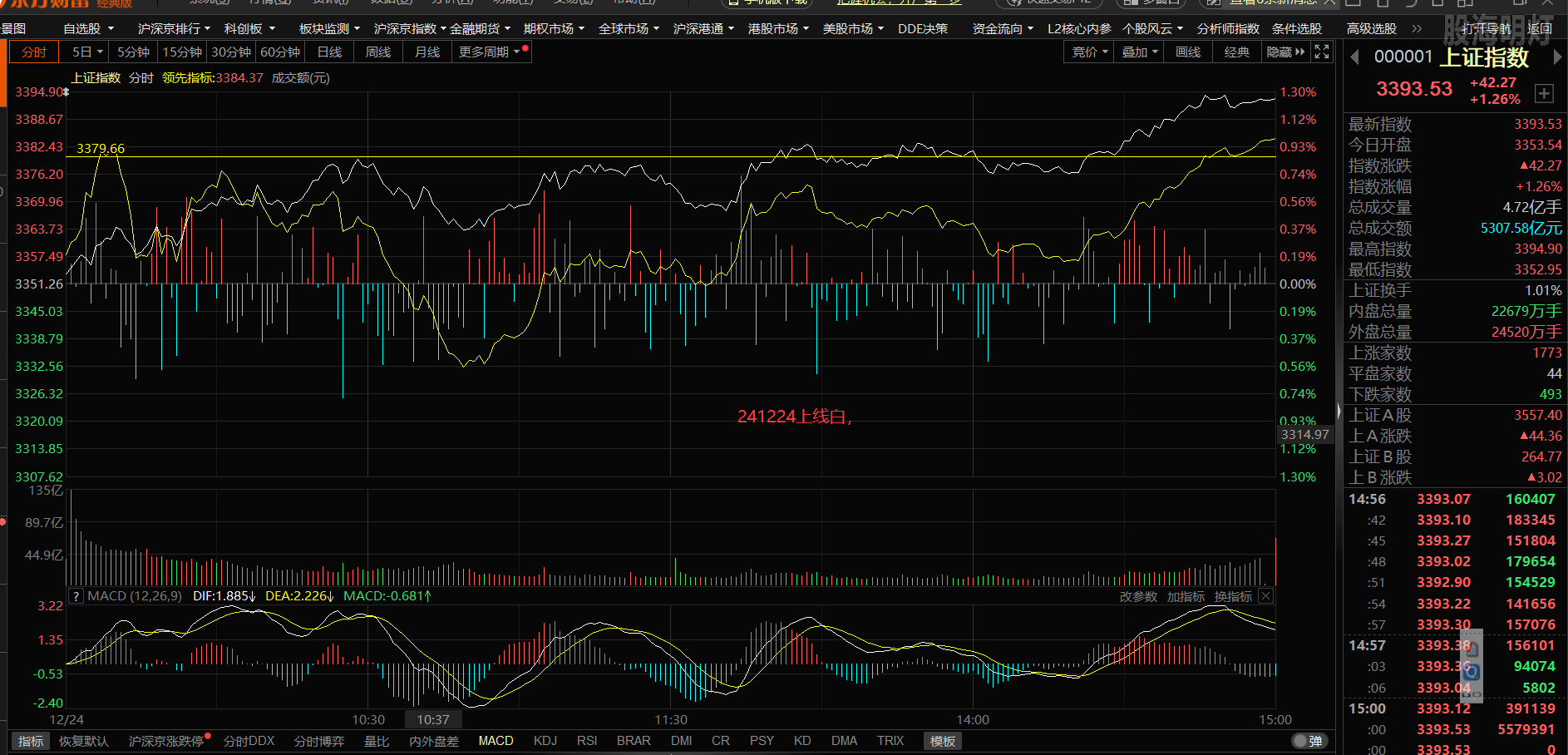Open 打开导航 navigation button
This screenshot has width=1568, height=755.
(1487, 28)
